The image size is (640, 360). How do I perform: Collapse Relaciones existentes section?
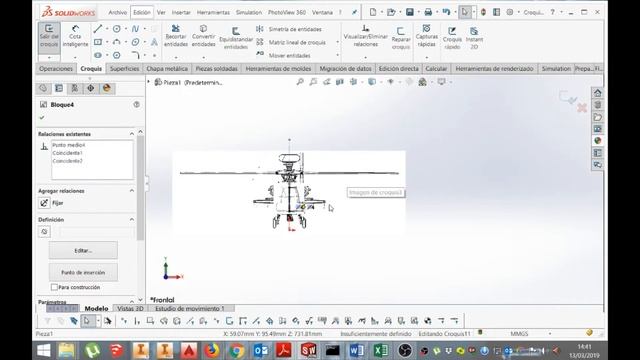click(132, 134)
